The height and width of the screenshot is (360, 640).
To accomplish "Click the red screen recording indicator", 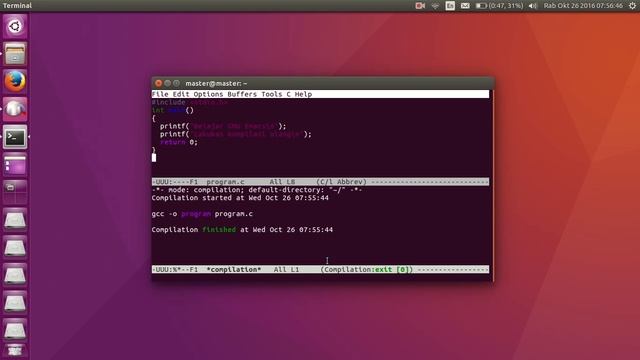I will point(420,6).
